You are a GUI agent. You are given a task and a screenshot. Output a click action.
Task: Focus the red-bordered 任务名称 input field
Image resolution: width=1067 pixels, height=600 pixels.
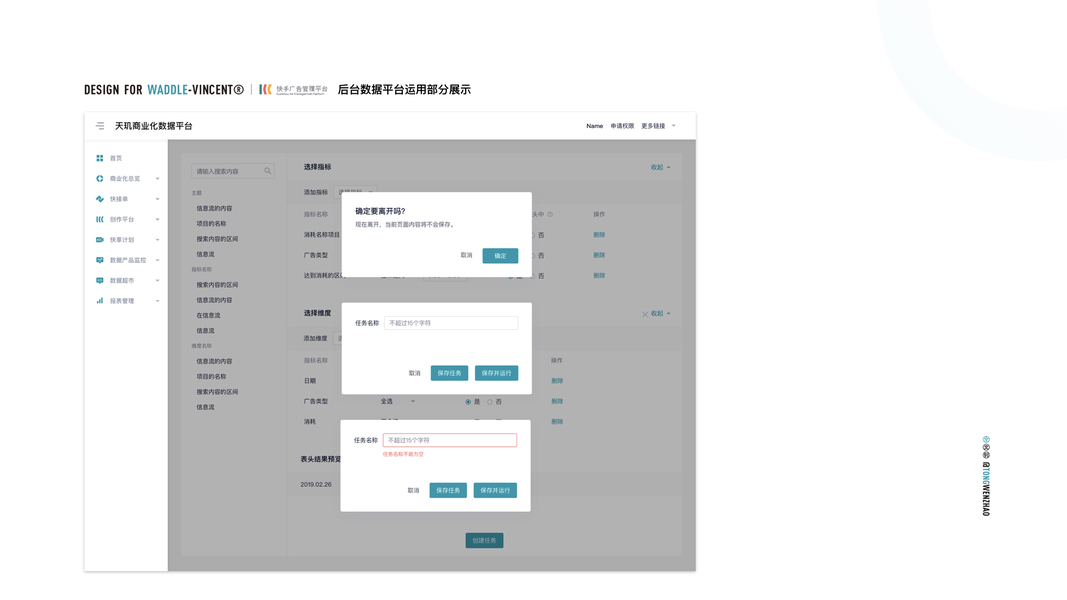click(x=450, y=440)
